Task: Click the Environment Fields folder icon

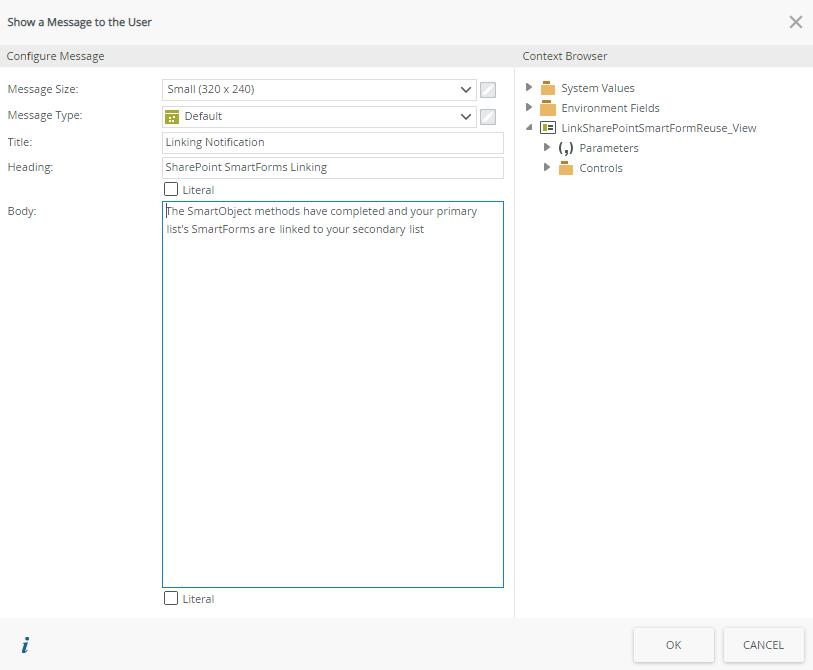Action: pos(547,108)
